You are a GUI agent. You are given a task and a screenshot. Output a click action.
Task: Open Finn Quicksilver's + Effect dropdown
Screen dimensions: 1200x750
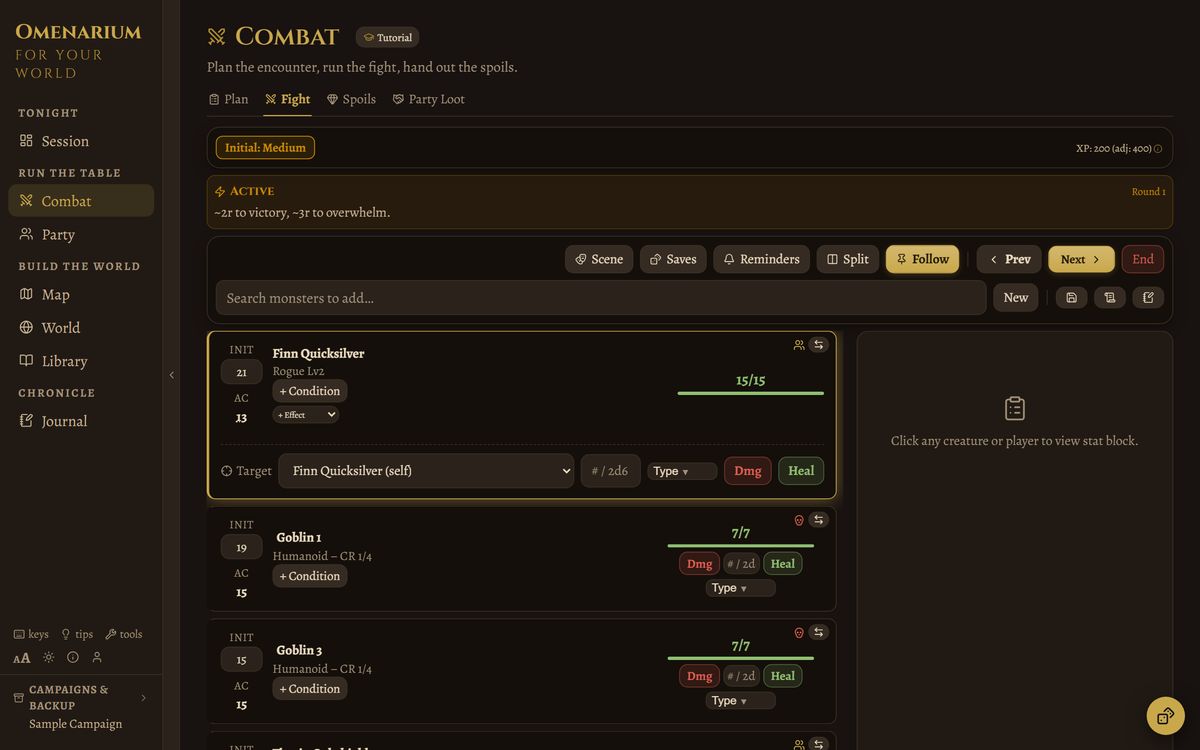[306, 415]
